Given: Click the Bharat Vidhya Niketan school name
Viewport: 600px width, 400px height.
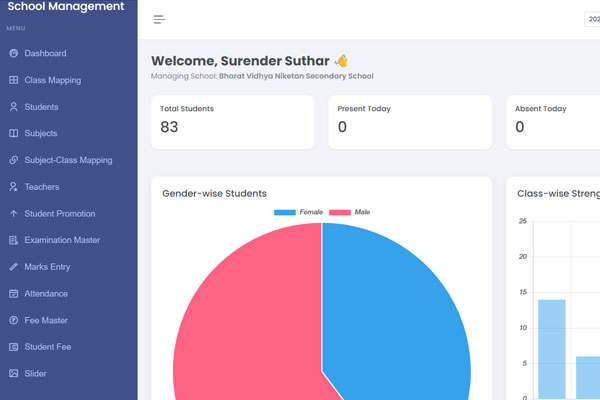Looking at the screenshot, I should pyautogui.click(x=296, y=76).
